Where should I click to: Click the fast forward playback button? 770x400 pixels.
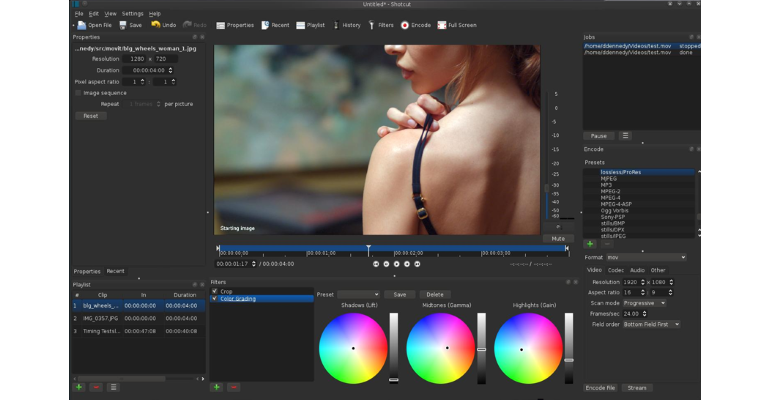pyautogui.click(x=407, y=264)
